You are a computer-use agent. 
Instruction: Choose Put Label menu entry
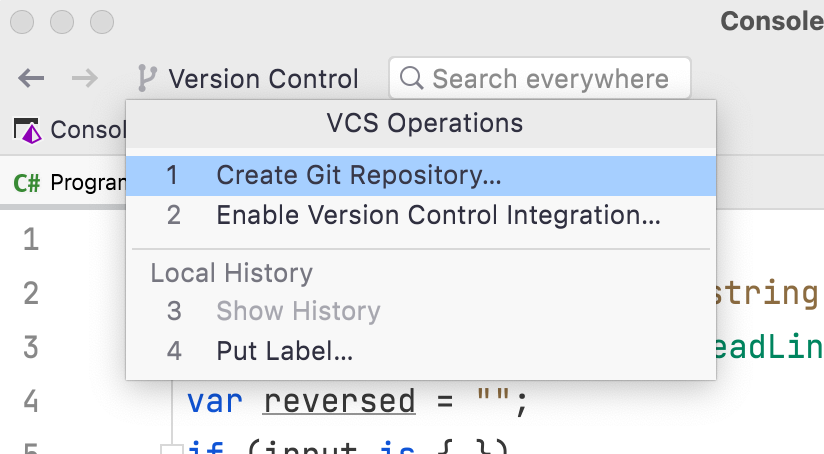click(x=421, y=351)
